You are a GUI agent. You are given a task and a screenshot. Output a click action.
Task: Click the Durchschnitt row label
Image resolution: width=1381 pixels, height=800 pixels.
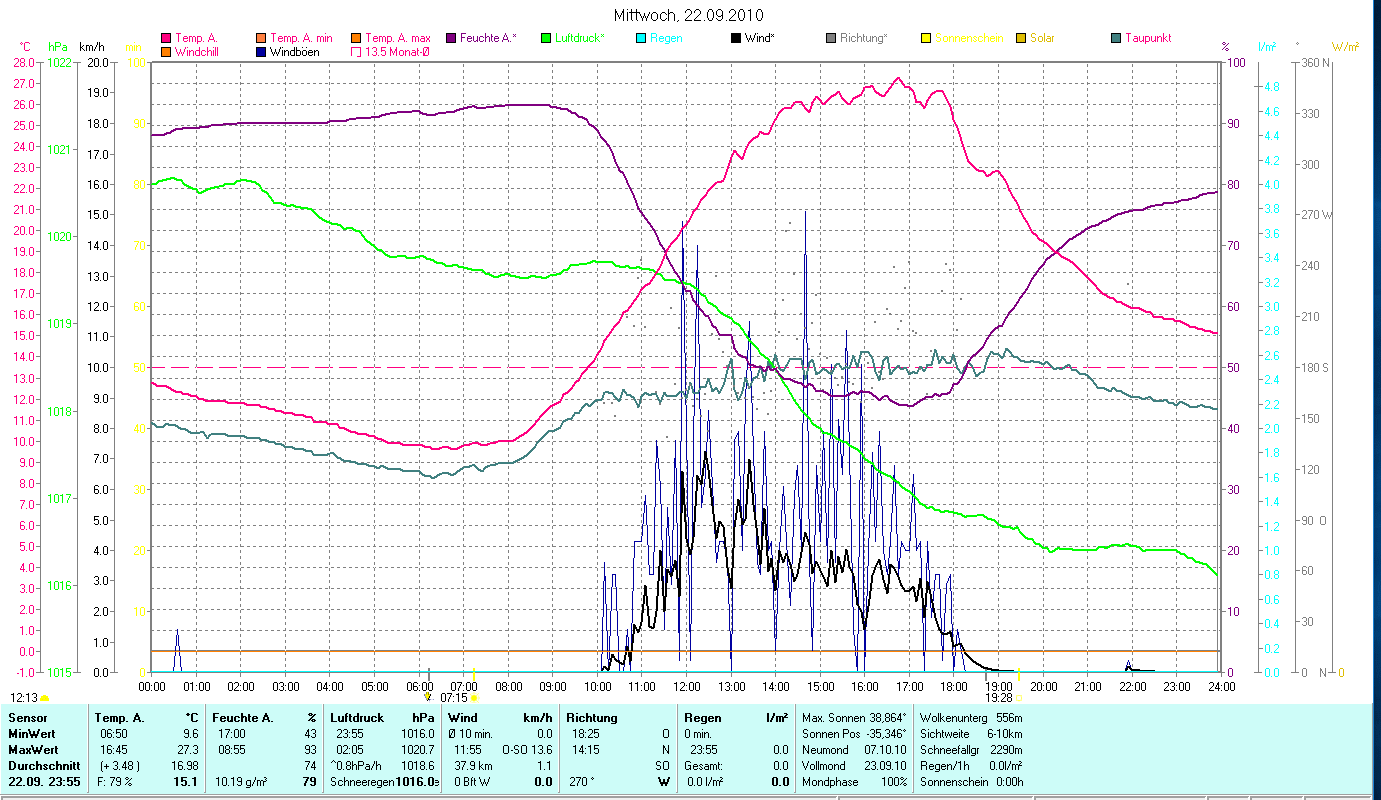point(43,766)
